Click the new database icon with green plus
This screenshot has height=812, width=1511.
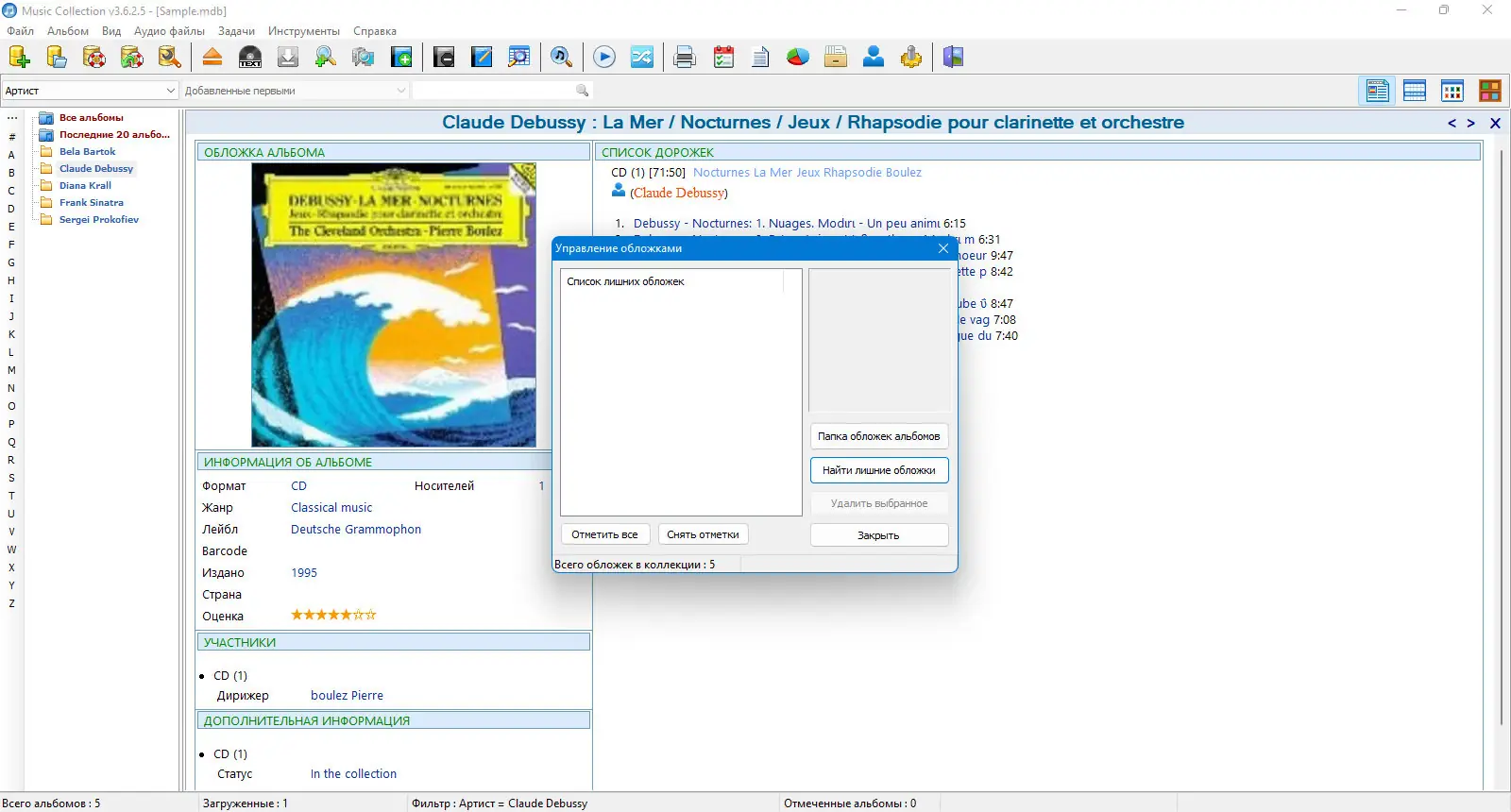[x=19, y=58]
